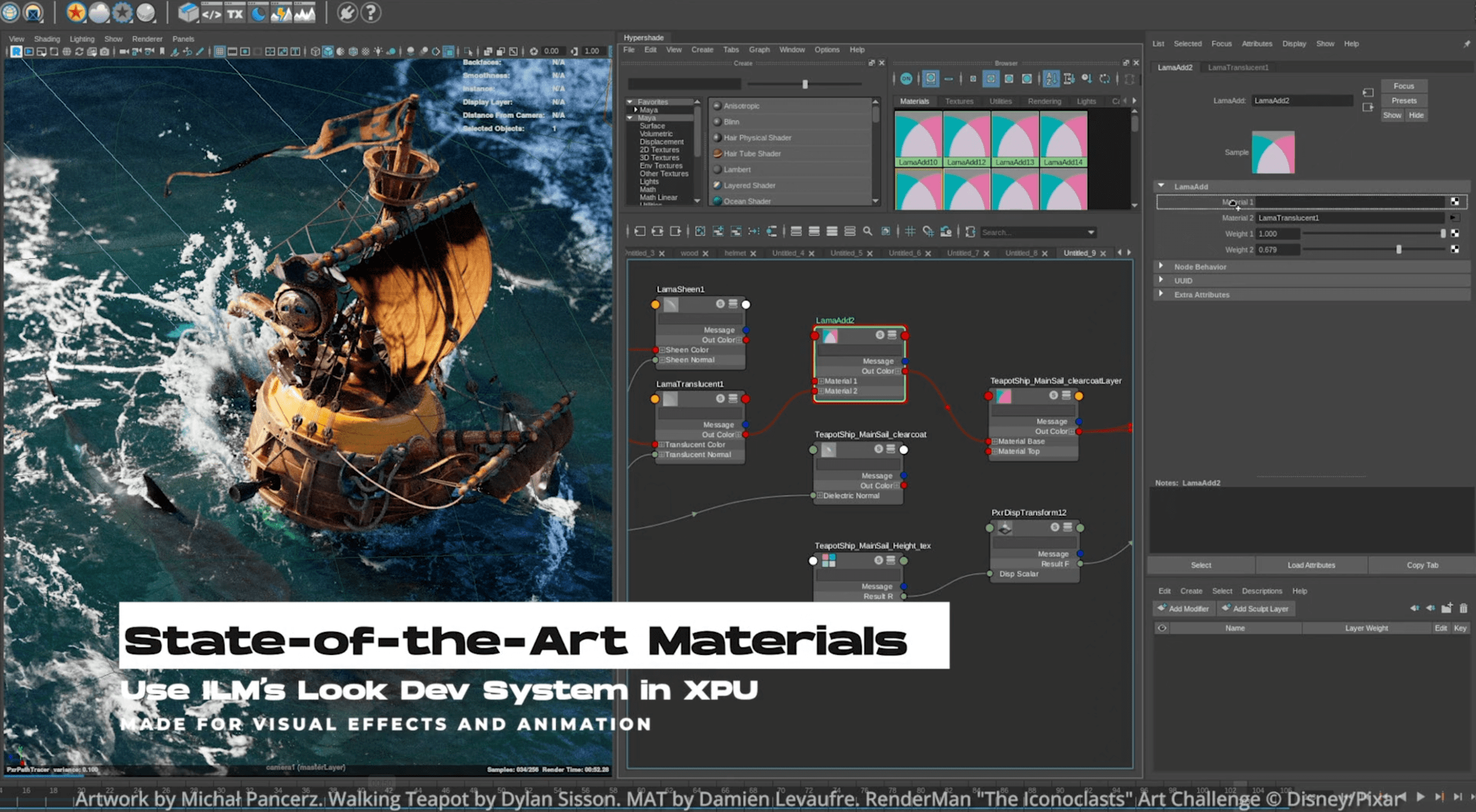The height and width of the screenshot is (812, 1476).
Task: Select the search magnifier icon in node editor toolbar
Action: pyautogui.click(x=867, y=231)
